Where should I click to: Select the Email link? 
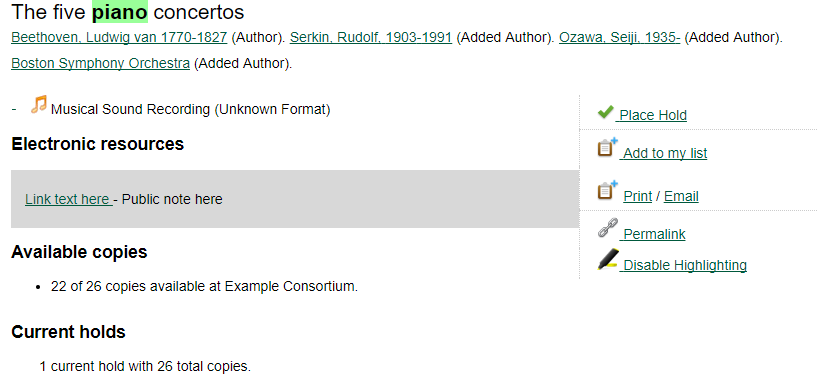(x=681, y=196)
